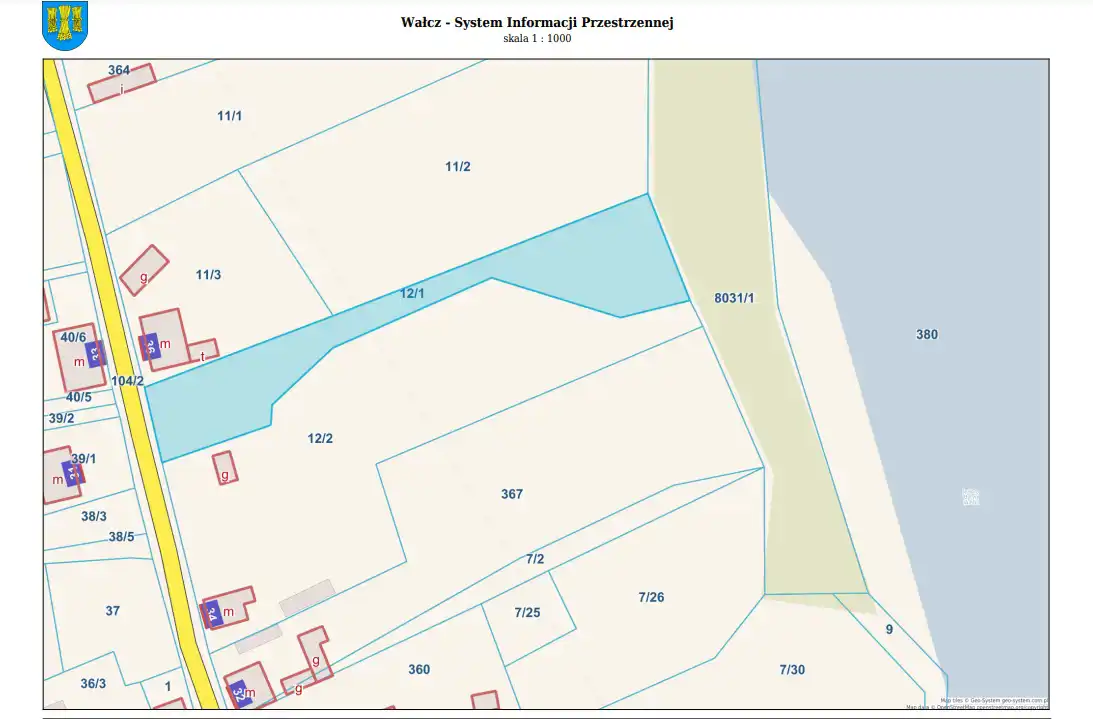Click the blue house number 36 marker
Screen dimensions: 1093x719
(151, 345)
